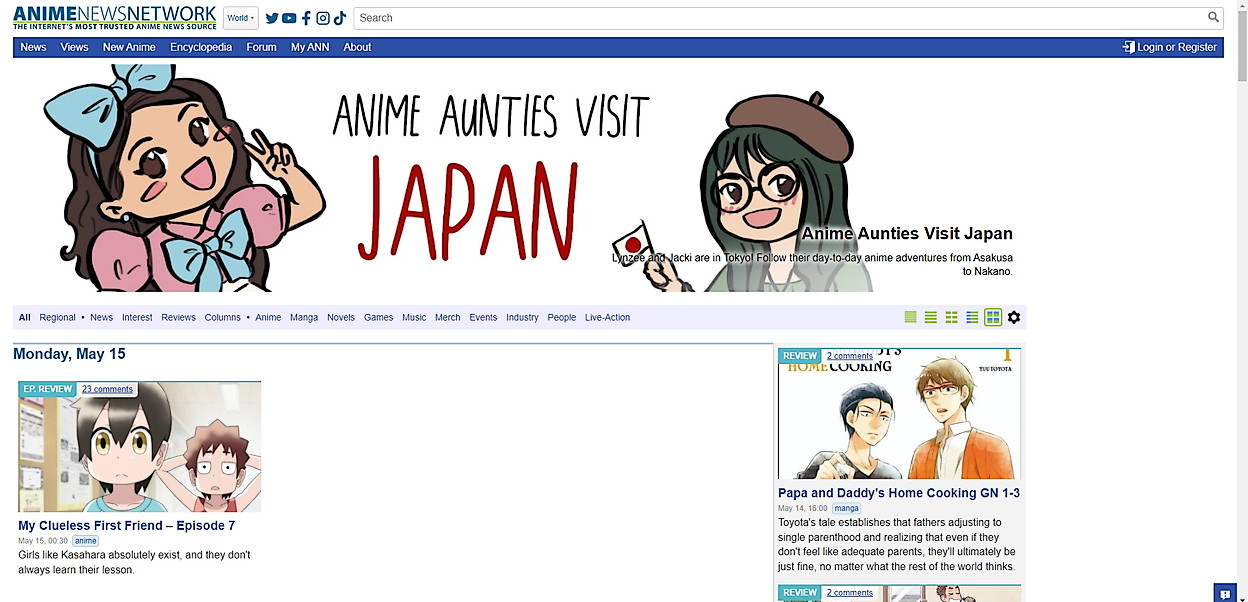Click the REVIEW label on Papa and Daddy's card

click(x=800, y=356)
